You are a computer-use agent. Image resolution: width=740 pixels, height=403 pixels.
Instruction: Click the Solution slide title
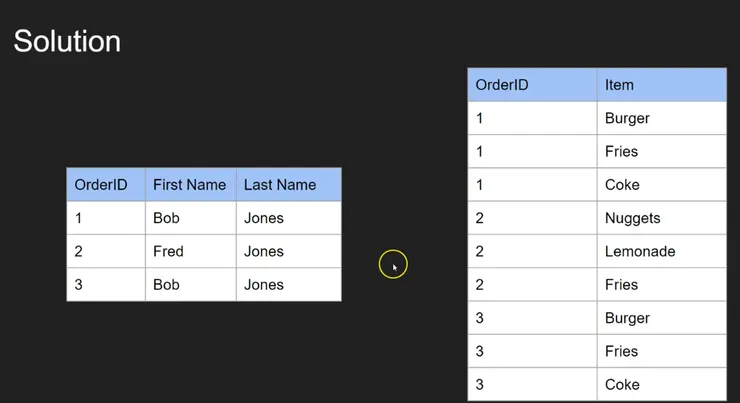67,41
